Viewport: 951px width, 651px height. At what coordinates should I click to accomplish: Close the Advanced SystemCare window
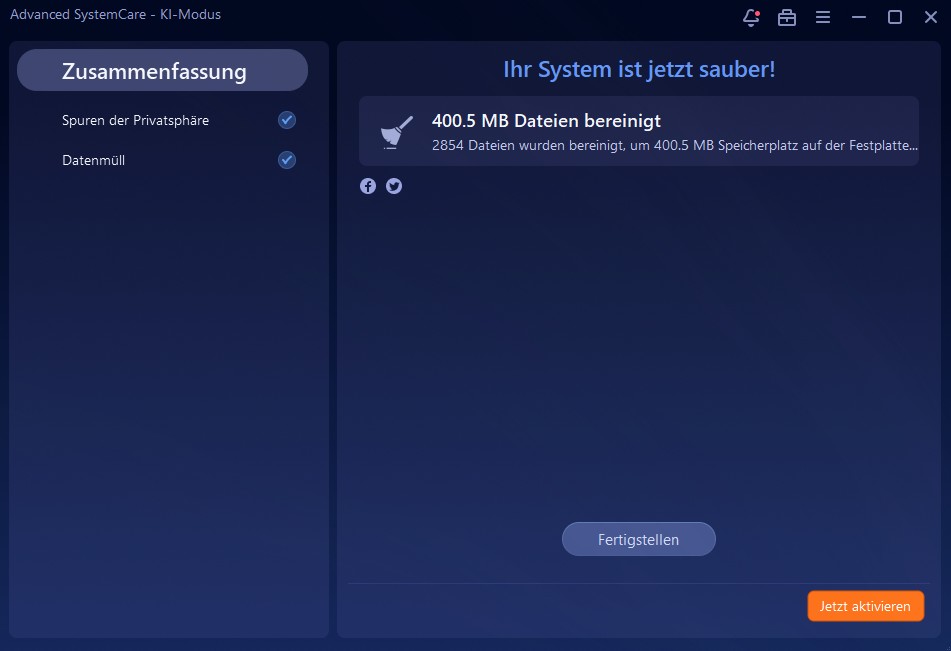930,18
